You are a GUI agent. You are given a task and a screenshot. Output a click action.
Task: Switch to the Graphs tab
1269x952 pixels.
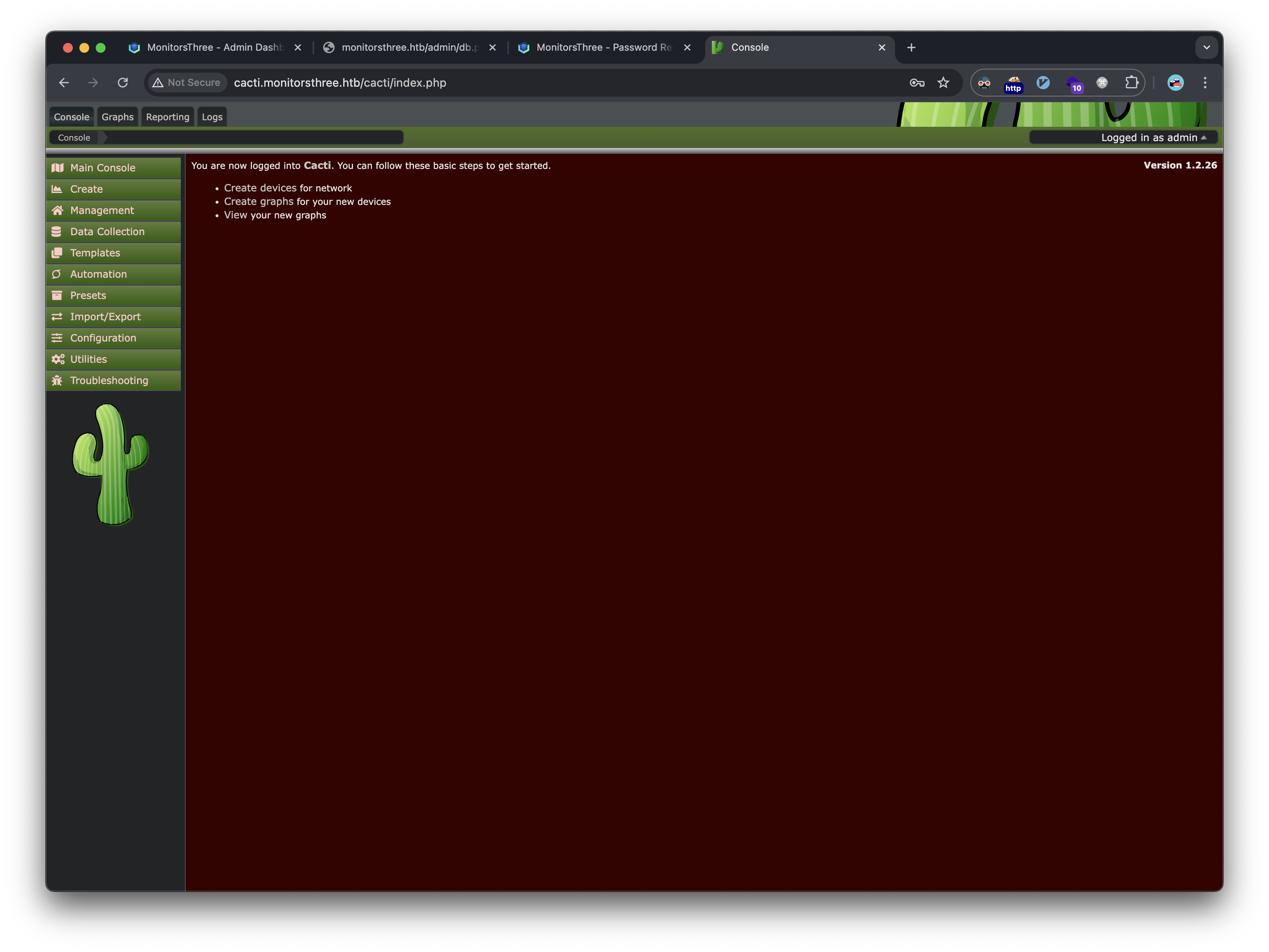[117, 117]
